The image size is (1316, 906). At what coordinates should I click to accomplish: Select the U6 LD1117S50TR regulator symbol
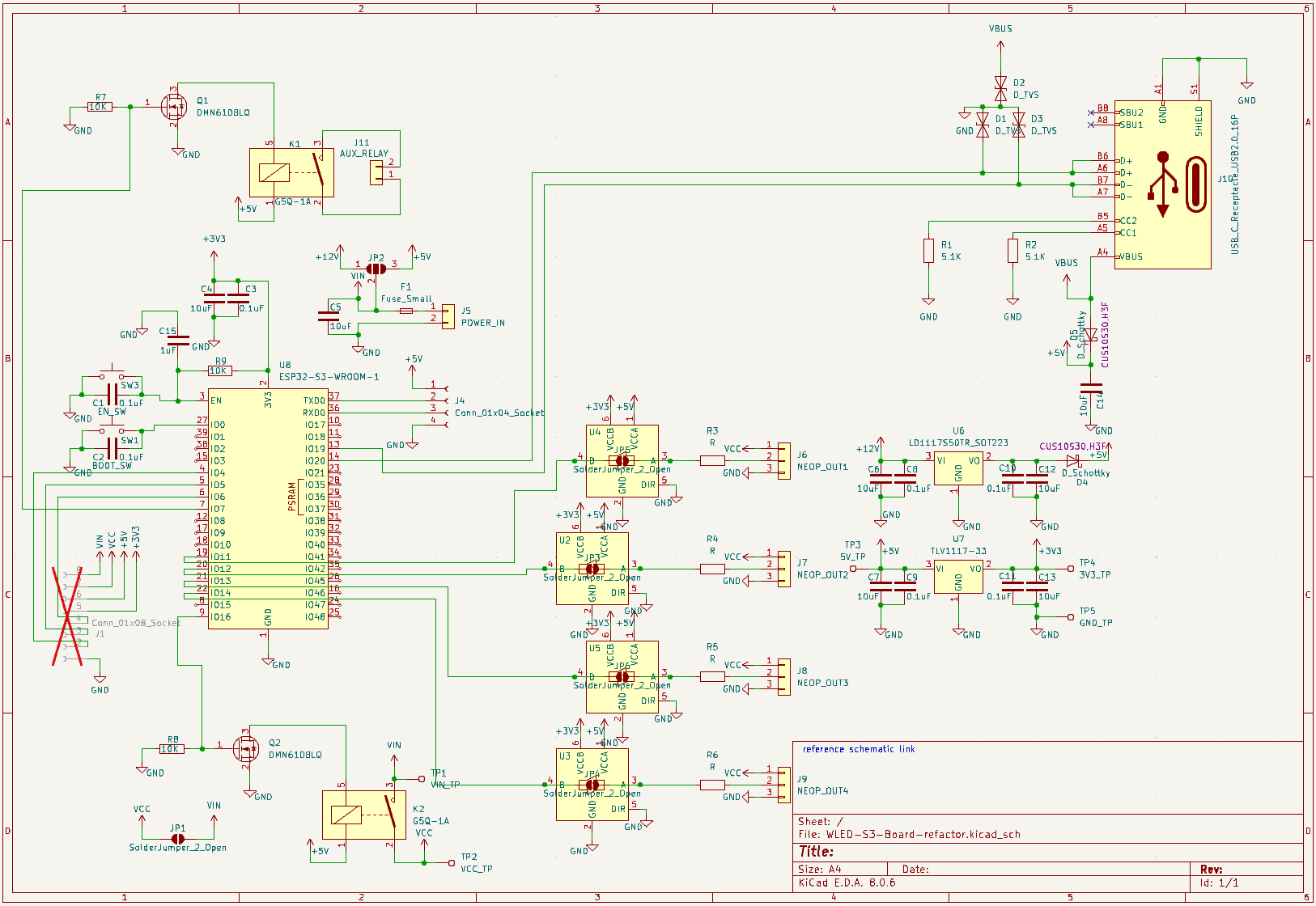[x=958, y=468]
